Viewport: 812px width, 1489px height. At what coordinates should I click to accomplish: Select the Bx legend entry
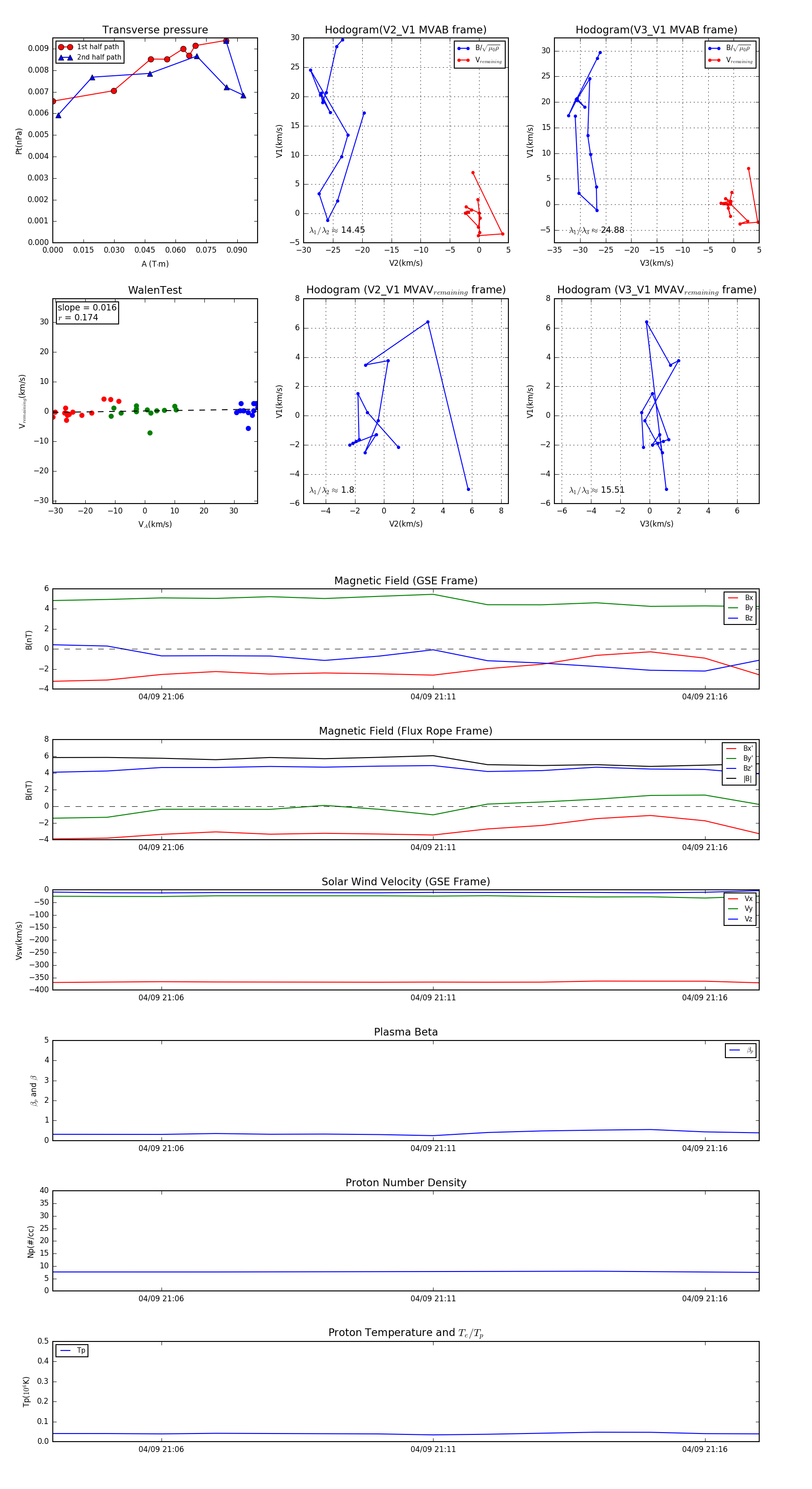(x=740, y=598)
